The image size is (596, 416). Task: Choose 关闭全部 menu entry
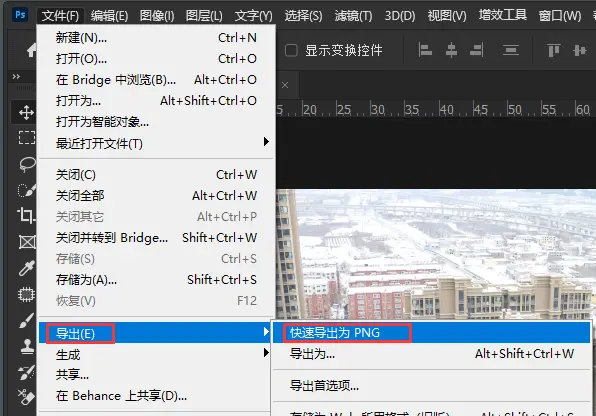point(156,195)
